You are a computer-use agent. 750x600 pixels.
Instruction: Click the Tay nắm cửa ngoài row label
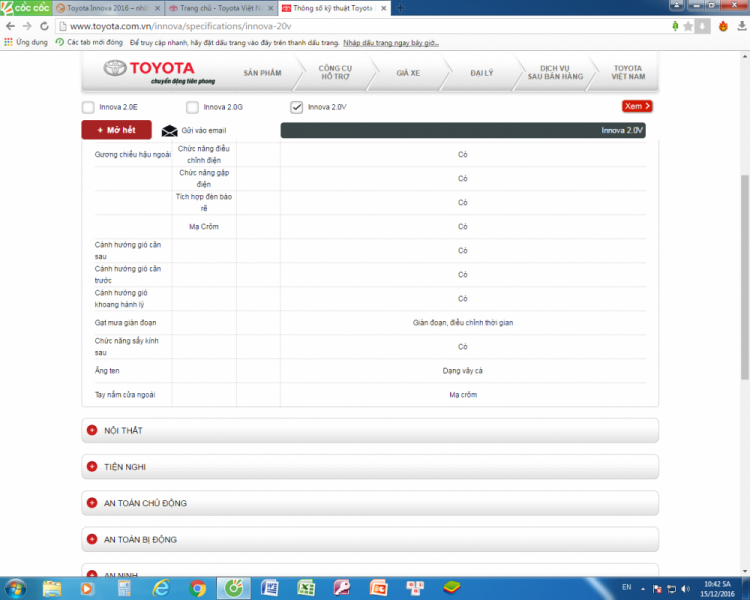(x=125, y=395)
